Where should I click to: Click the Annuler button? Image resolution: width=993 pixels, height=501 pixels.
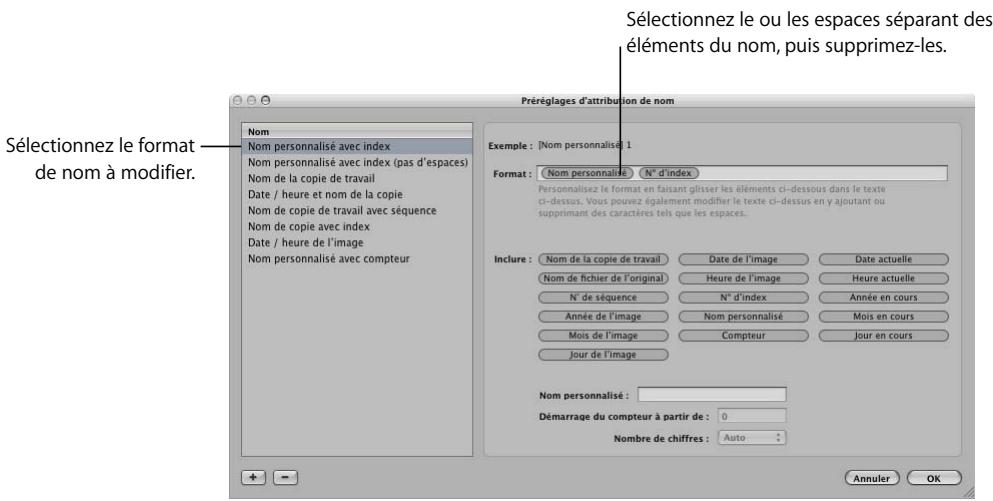tap(871, 479)
